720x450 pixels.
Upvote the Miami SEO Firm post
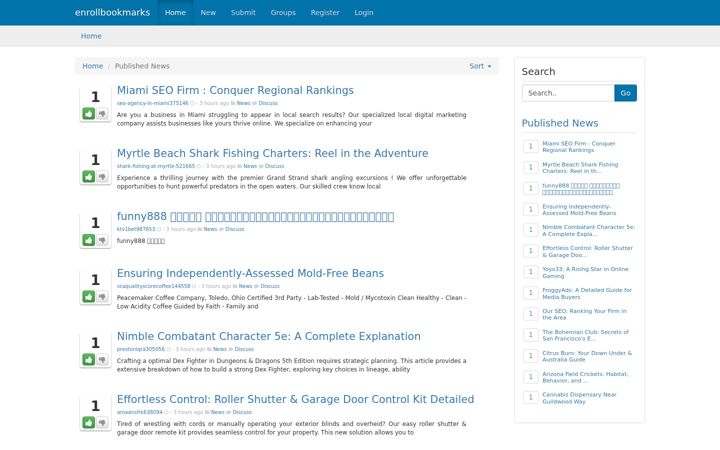[89, 113]
